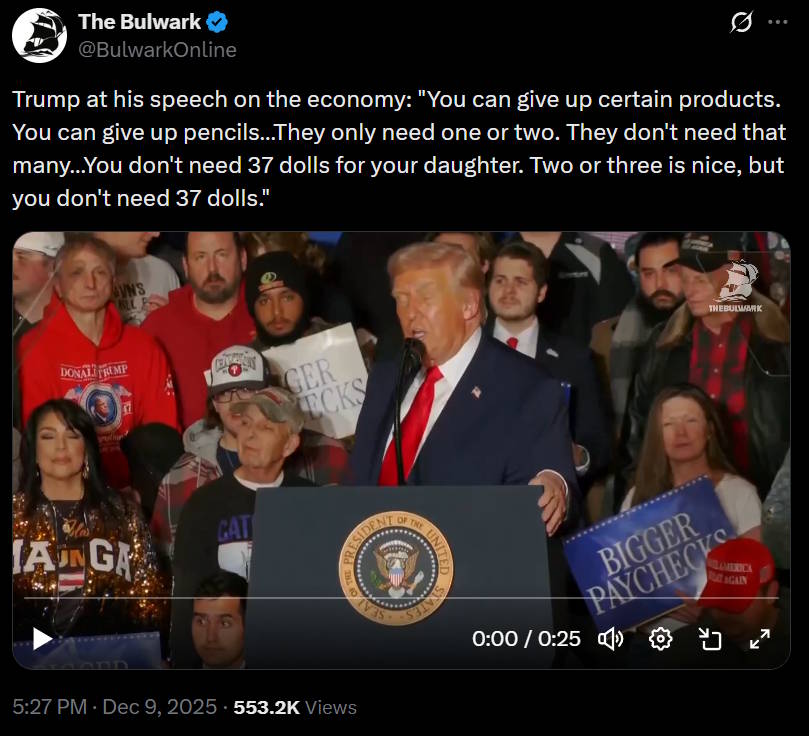Open the 5:27 PM Dec 9 timestamp

click(x=115, y=707)
